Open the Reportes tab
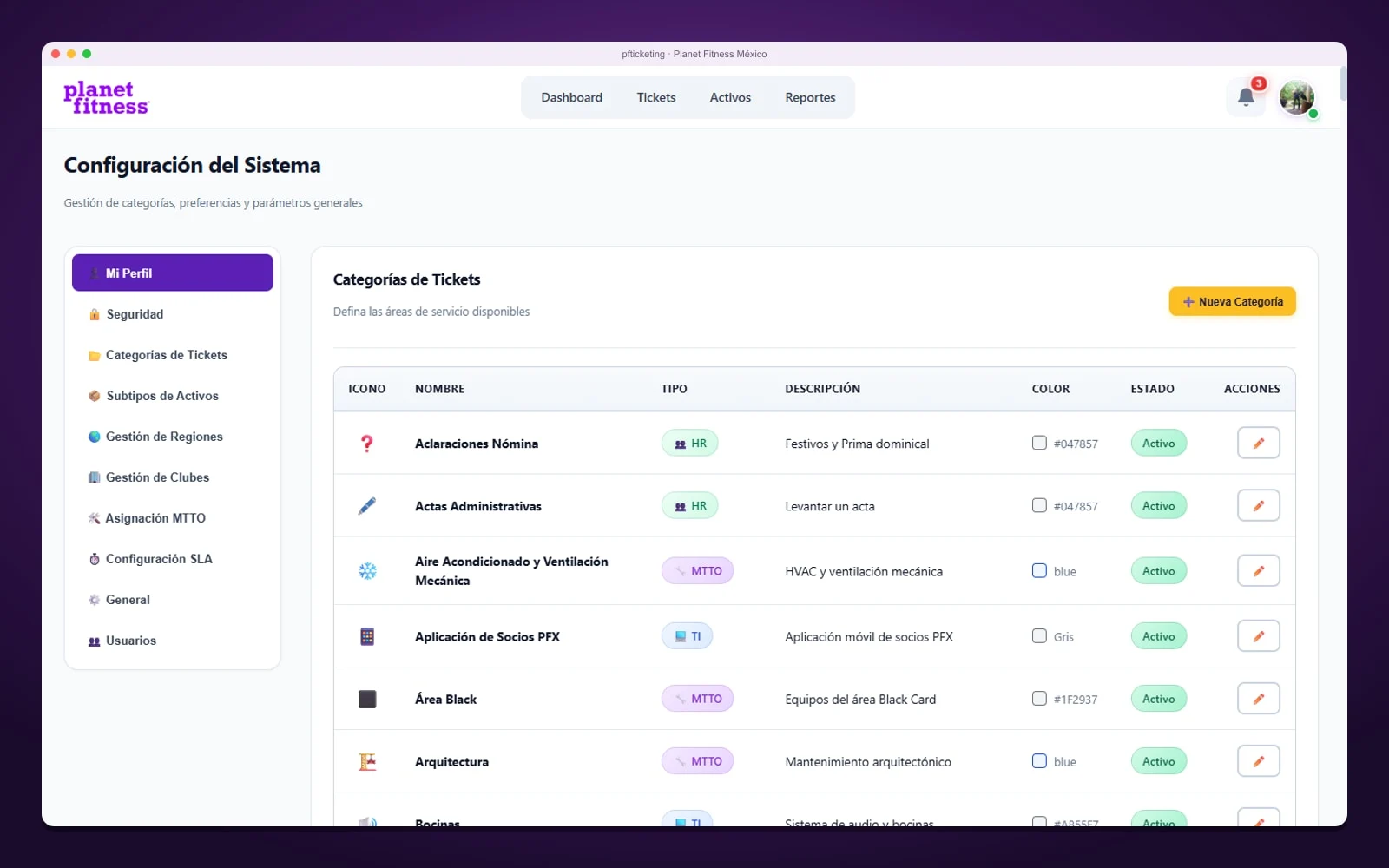This screenshot has height=868, width=1389. (x=810, y=97)
